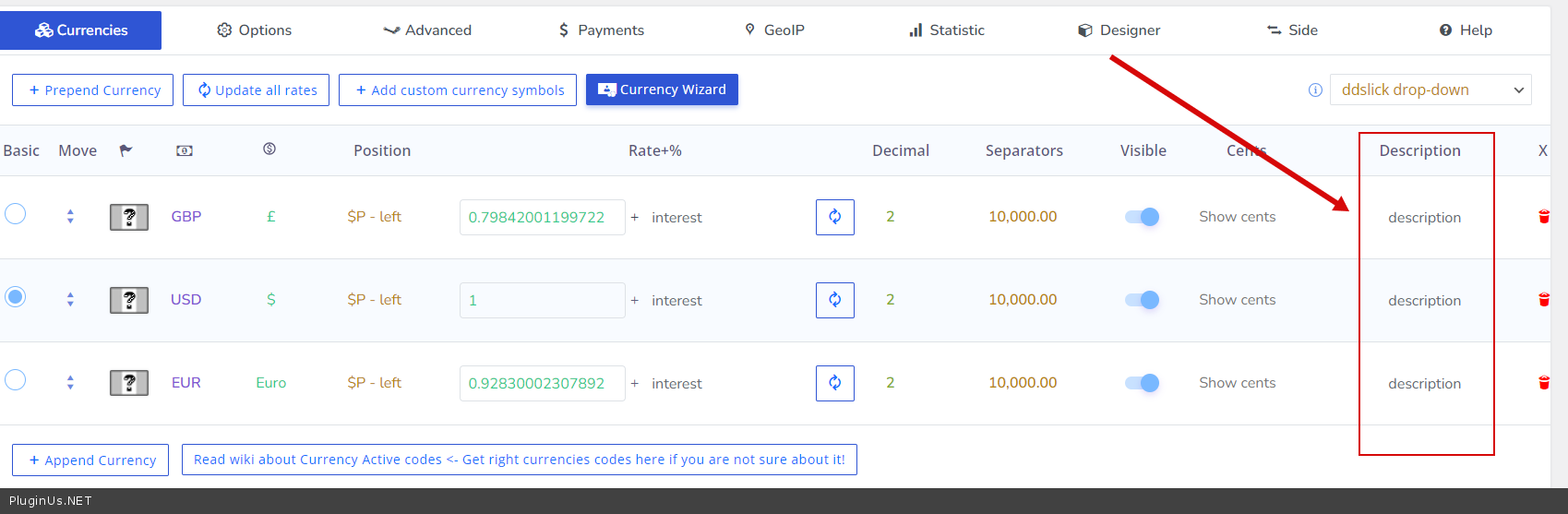Open the Currency Active codes wiki link
The height and width of the screenshot is (514, 1568).
pyautogui.click(x=519, y=460)
